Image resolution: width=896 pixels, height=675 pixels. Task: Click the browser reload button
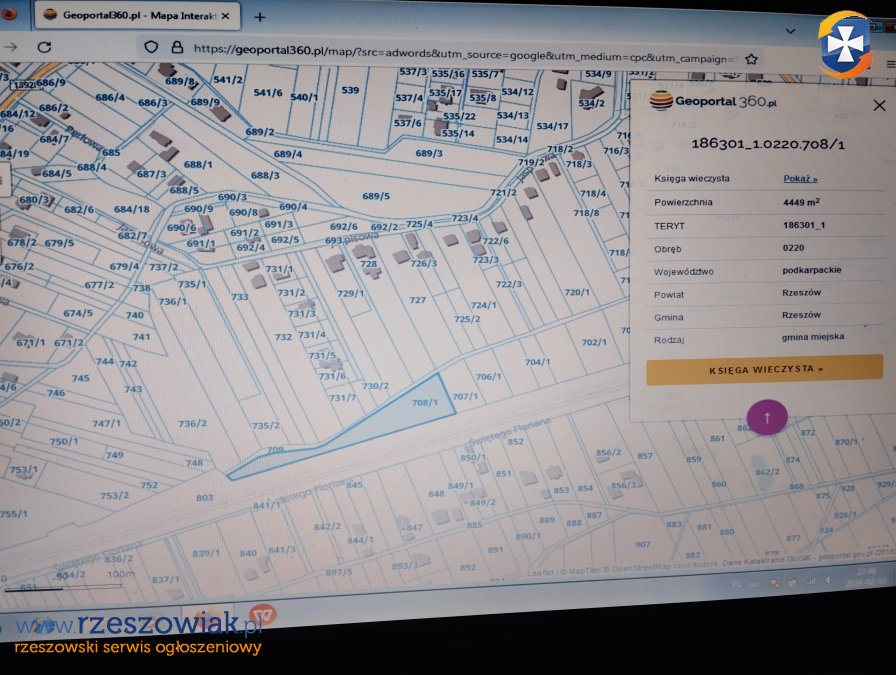pyautogui.click(x=44, y=47)
